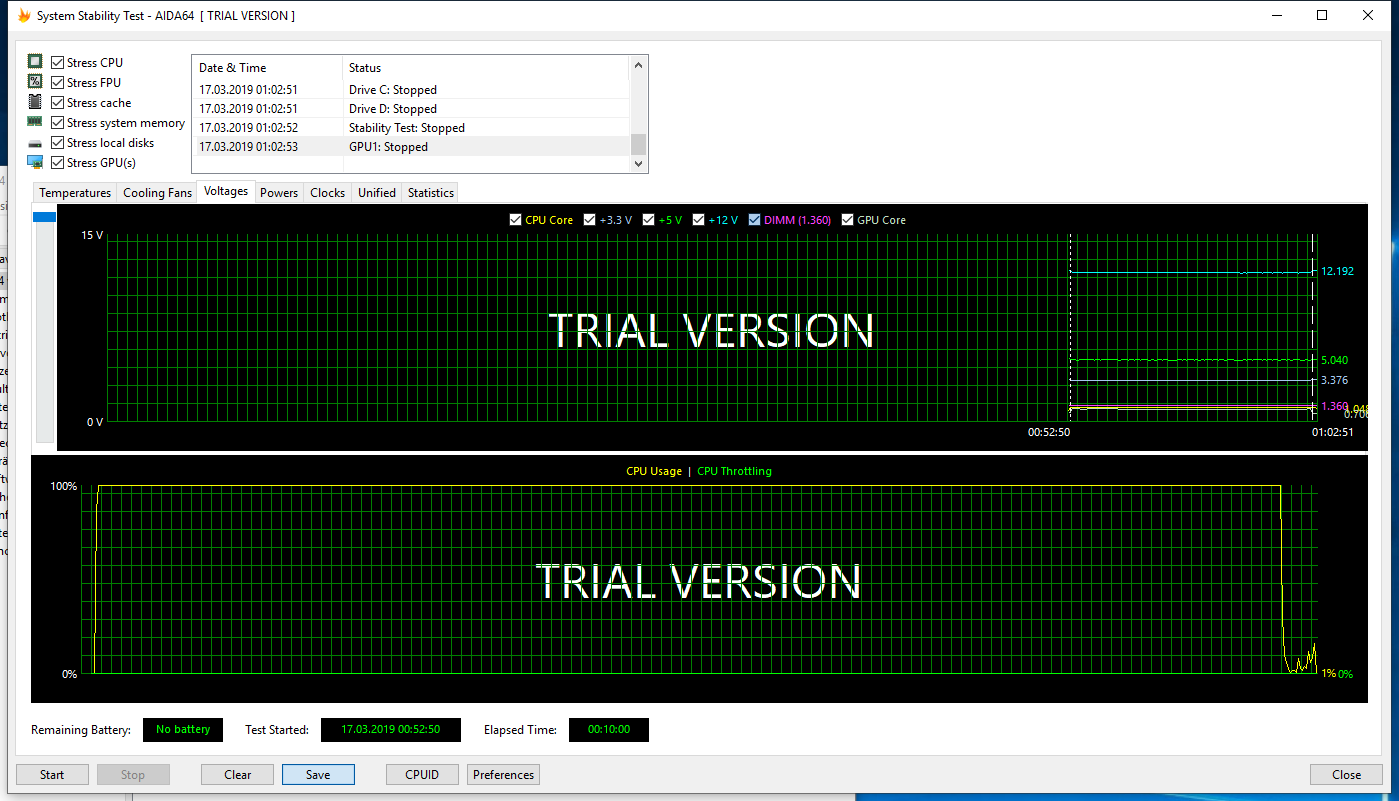Click the disk drive icon beside Stress local disks
This screenshot has width=1399, height=801.
pyautogui.click(x=35, y=143)
